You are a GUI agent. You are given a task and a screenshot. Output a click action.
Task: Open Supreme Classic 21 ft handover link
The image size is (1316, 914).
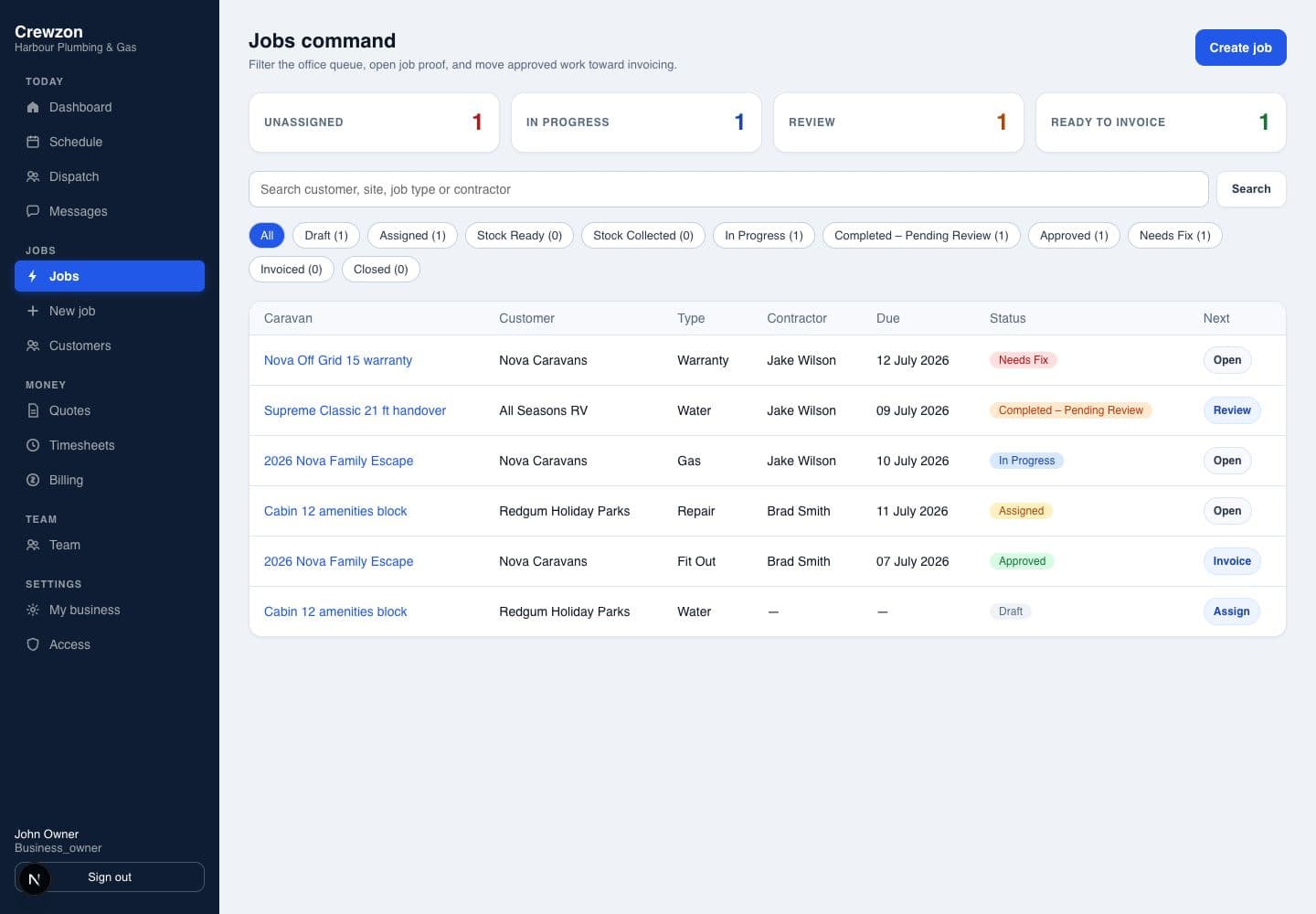(355, 410)
